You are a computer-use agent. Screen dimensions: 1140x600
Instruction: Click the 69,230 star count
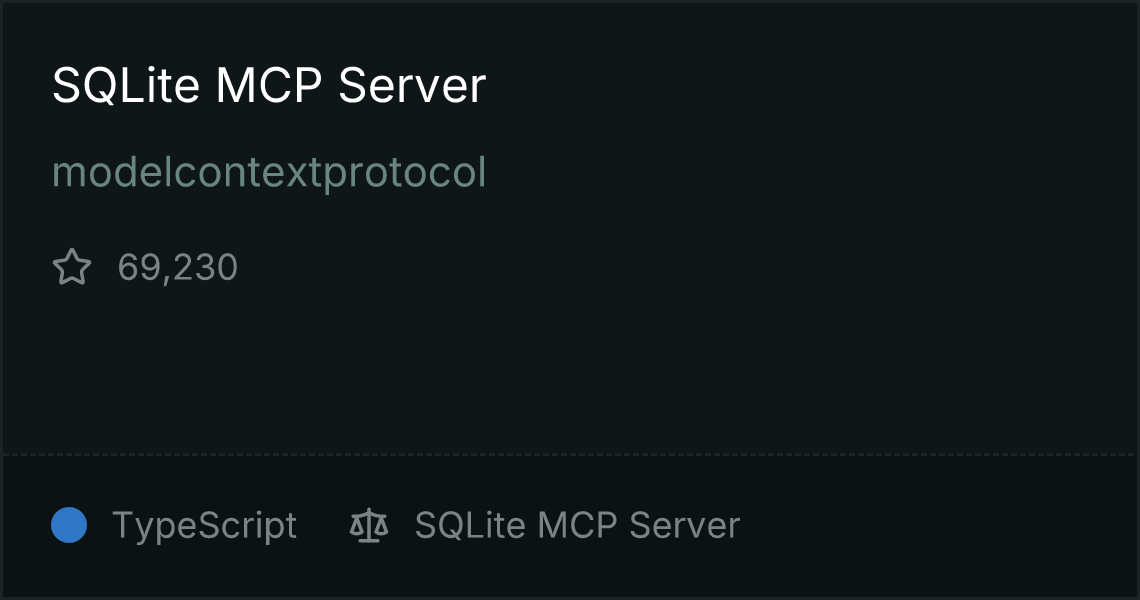[177, 268]
